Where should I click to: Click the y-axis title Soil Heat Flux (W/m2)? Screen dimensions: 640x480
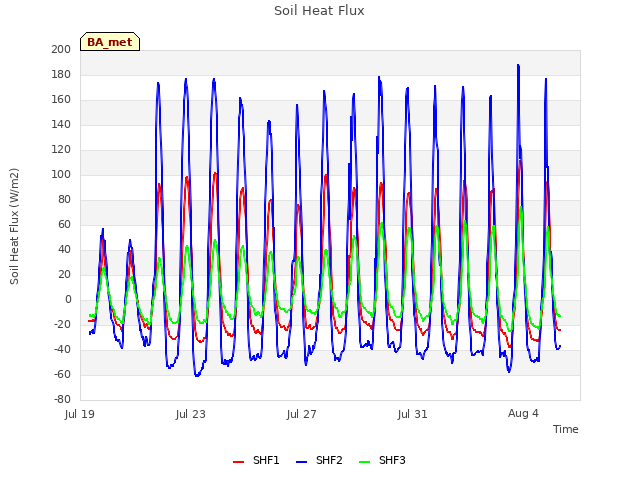click(14, 226)
